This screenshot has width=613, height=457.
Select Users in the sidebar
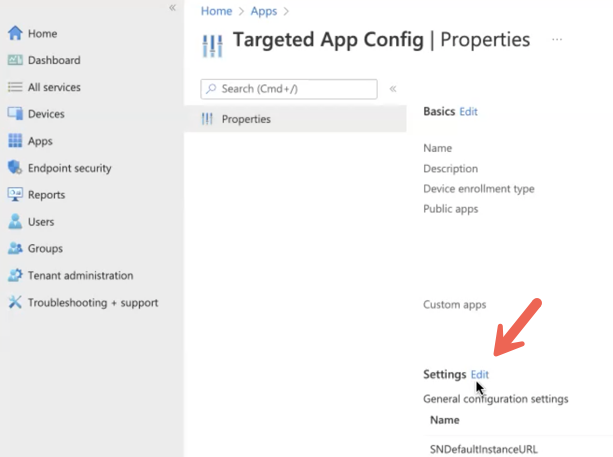point(41,222)
